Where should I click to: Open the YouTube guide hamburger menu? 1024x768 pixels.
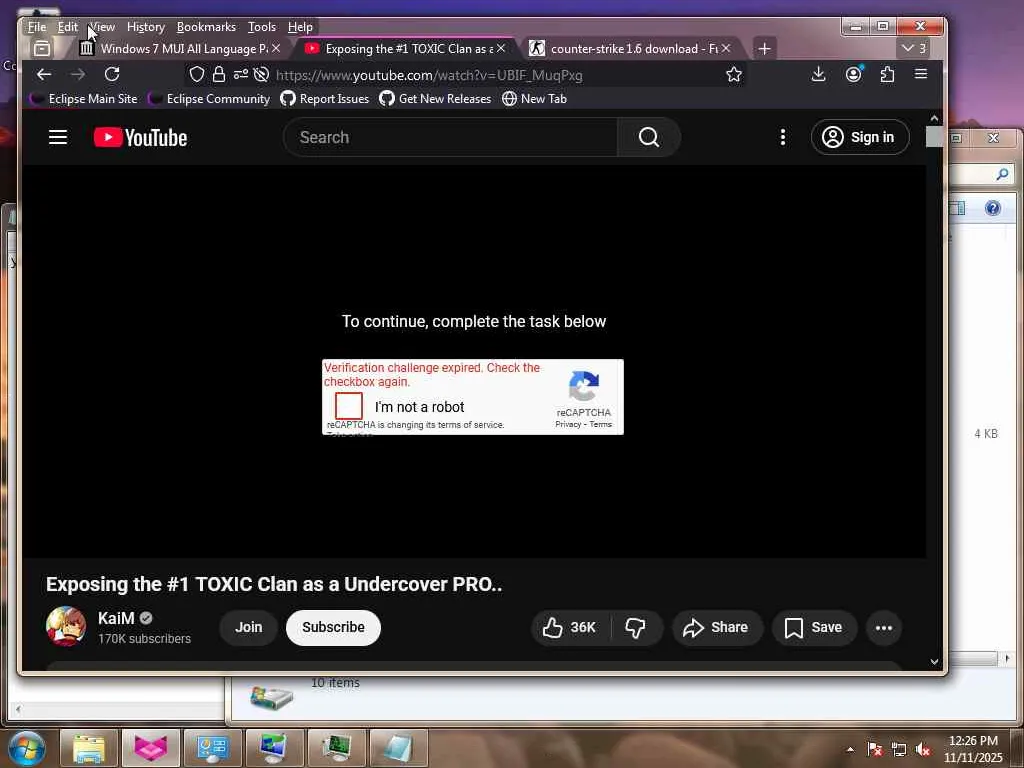point(58,137)
